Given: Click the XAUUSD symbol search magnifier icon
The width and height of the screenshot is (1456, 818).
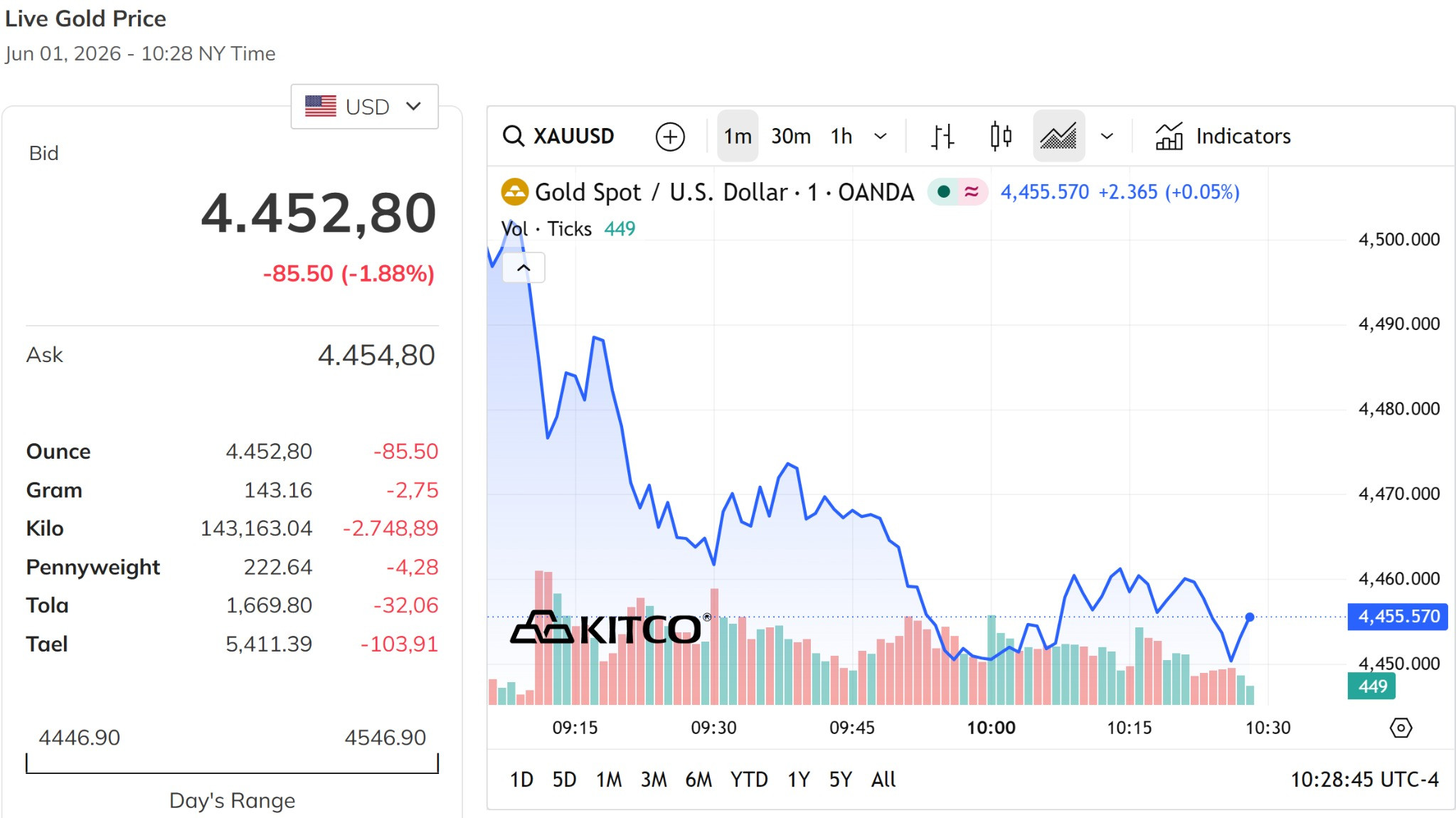Looking at the screenshot, I should [514, 136].
